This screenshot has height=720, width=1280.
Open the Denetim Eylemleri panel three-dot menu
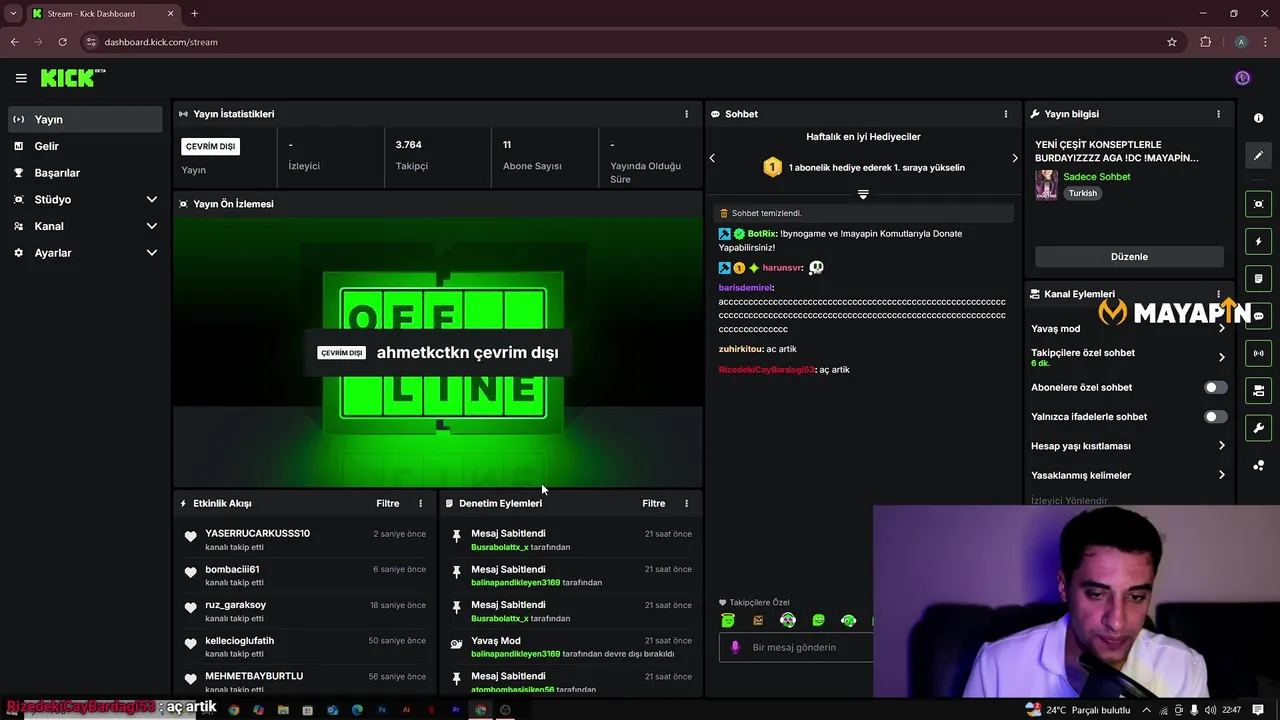point(686,503)
